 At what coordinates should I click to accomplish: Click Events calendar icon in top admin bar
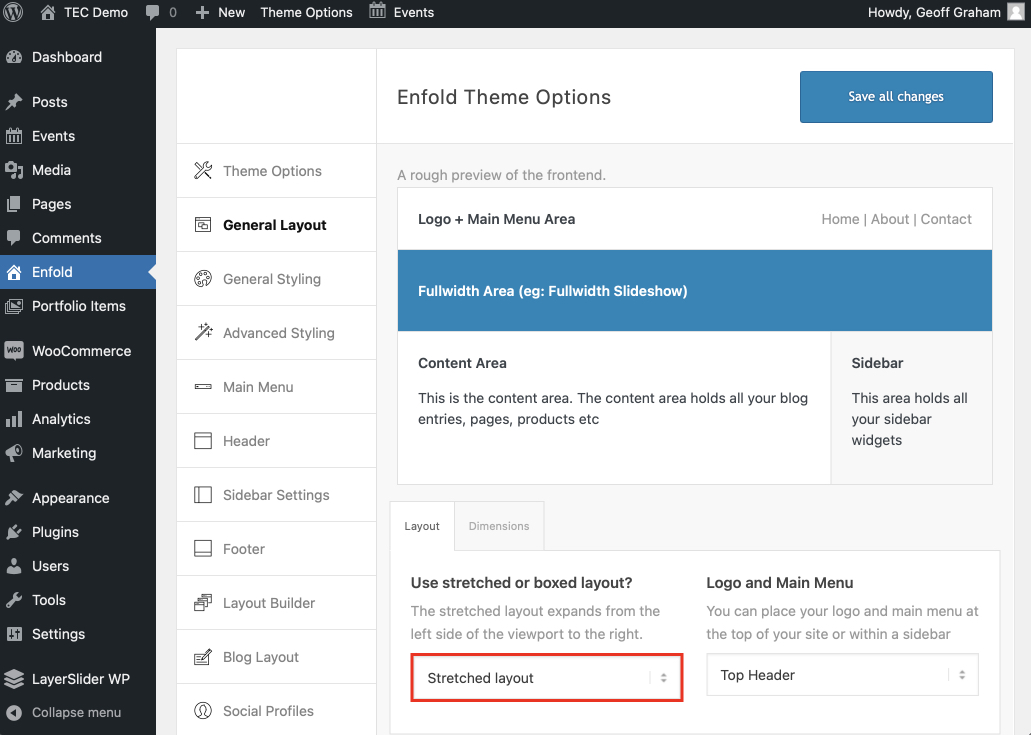pyautogui.click(x=377, y=11)
